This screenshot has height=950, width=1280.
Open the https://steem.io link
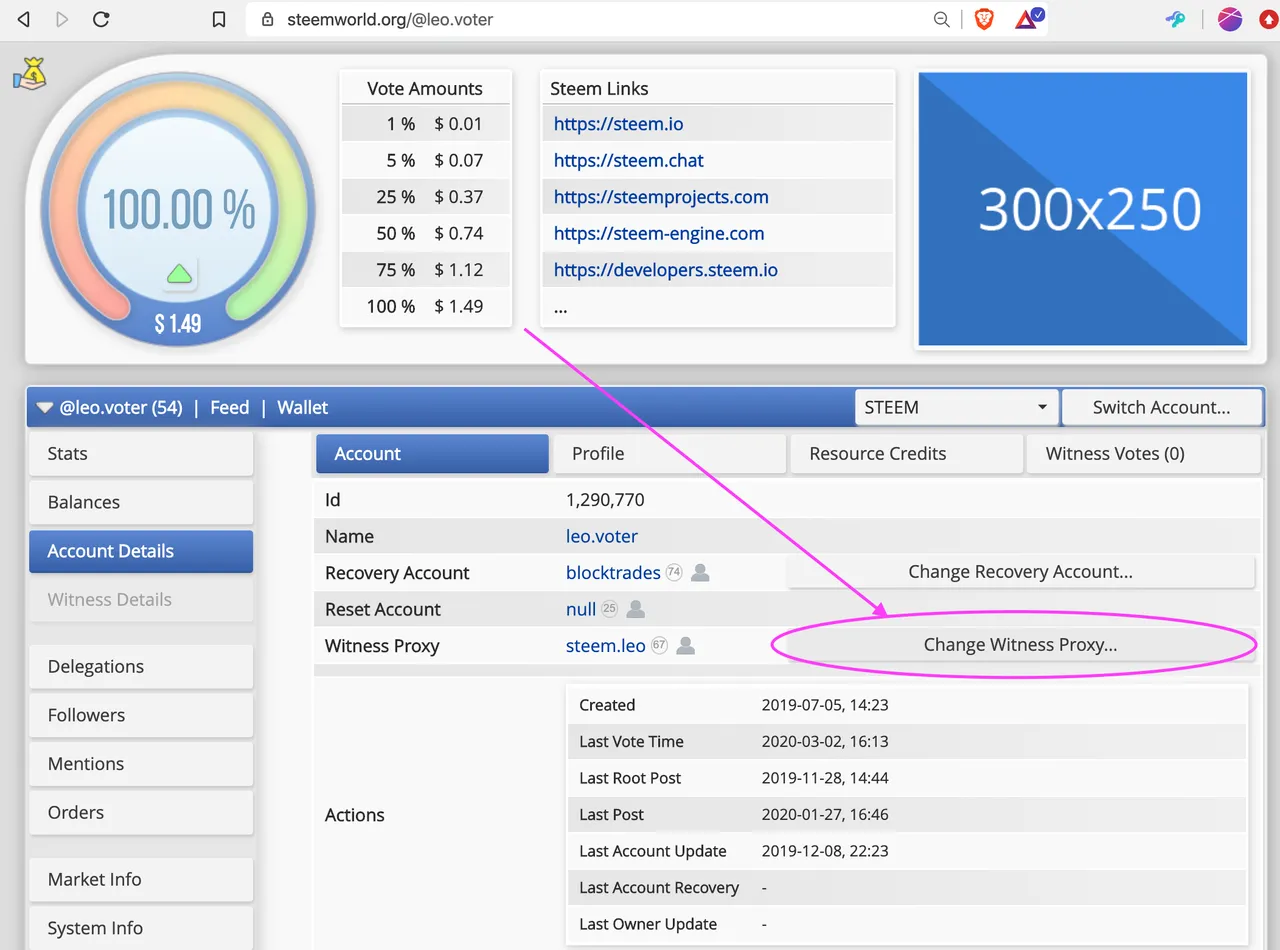tap(618, 124)
